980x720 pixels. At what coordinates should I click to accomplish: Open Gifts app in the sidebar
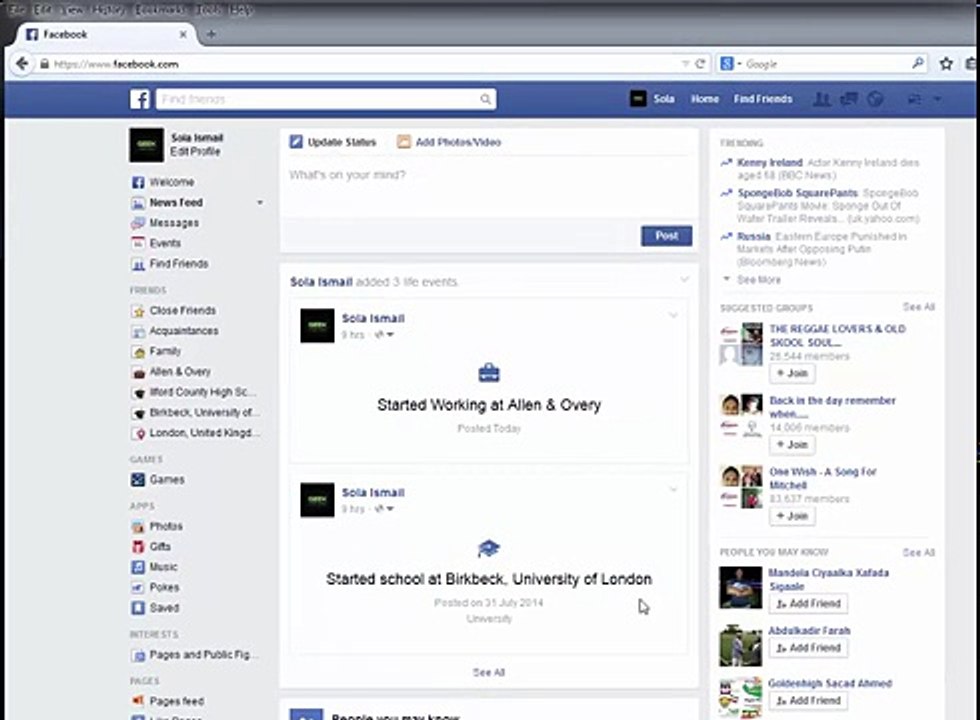[x=151, y=546]
